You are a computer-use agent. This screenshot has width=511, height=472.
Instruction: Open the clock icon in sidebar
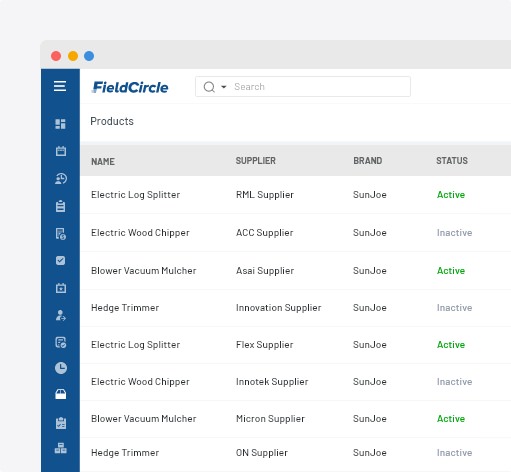[61, 368]
